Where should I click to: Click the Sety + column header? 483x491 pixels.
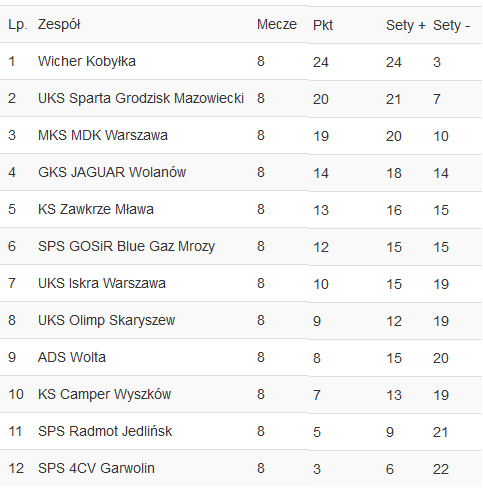pos(406,25)
